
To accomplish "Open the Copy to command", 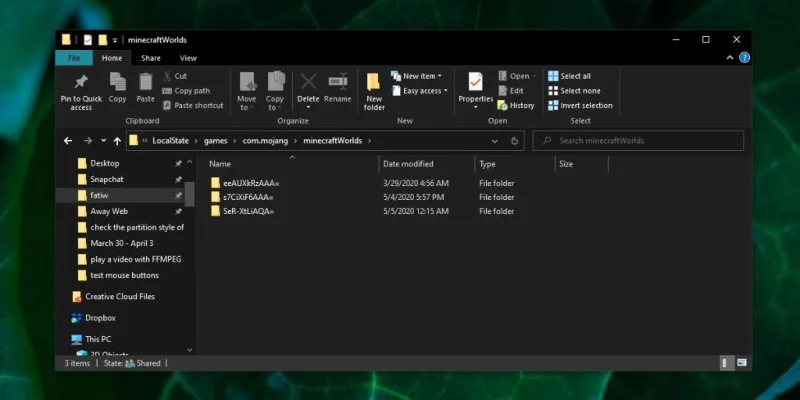I will click(275, 91).
